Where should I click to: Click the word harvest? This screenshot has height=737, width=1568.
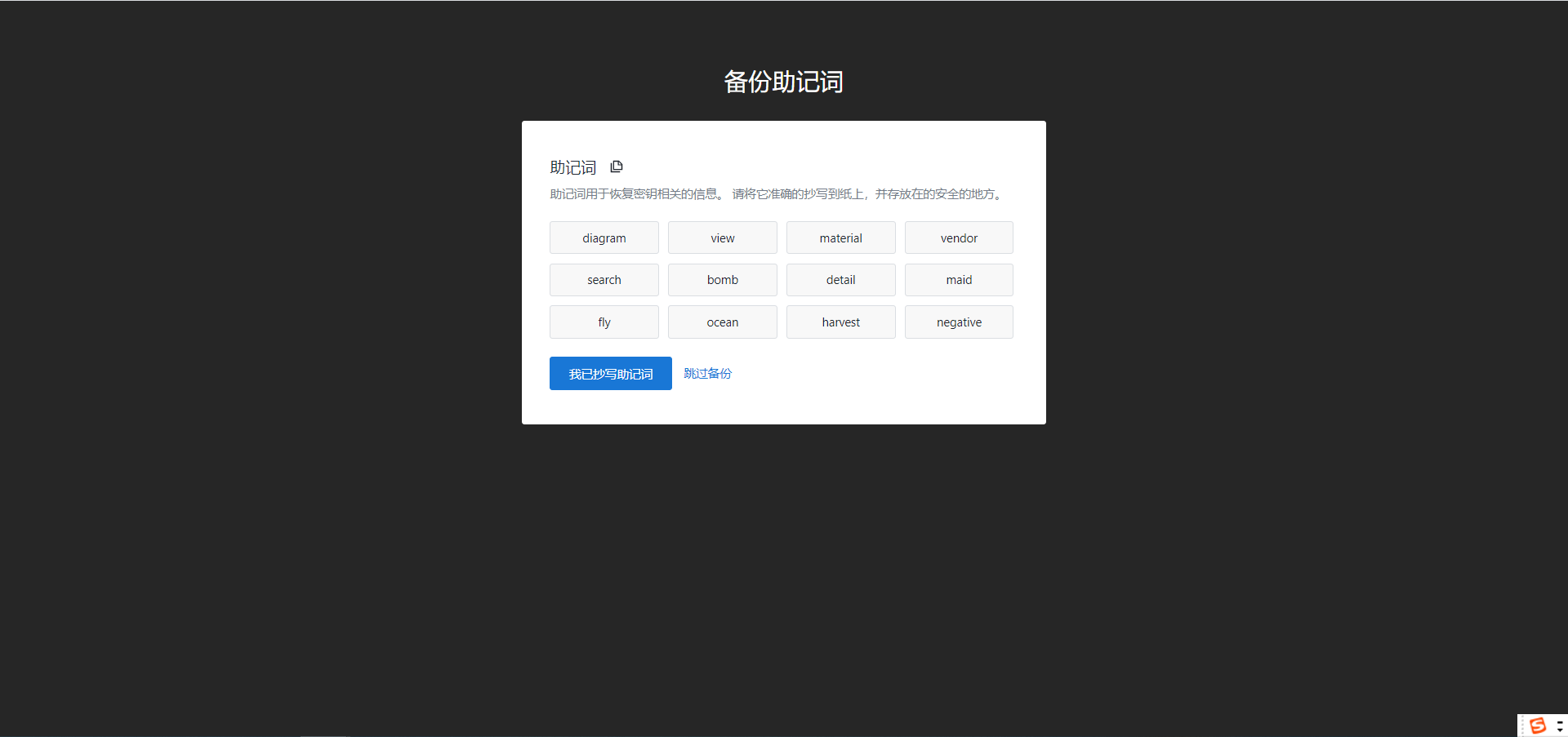pos(840,322)
